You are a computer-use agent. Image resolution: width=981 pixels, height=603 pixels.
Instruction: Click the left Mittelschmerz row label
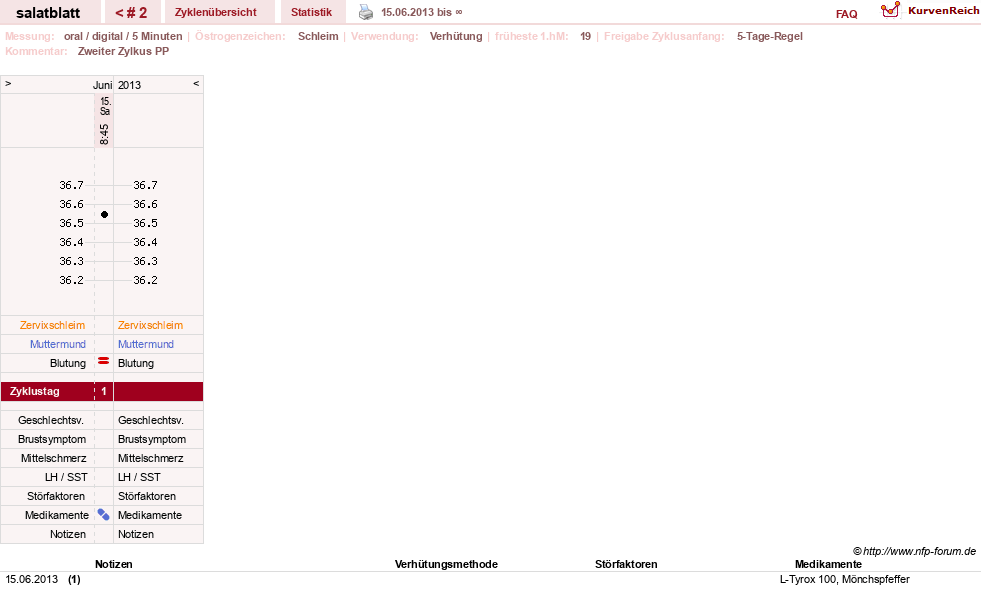point(53,459)
